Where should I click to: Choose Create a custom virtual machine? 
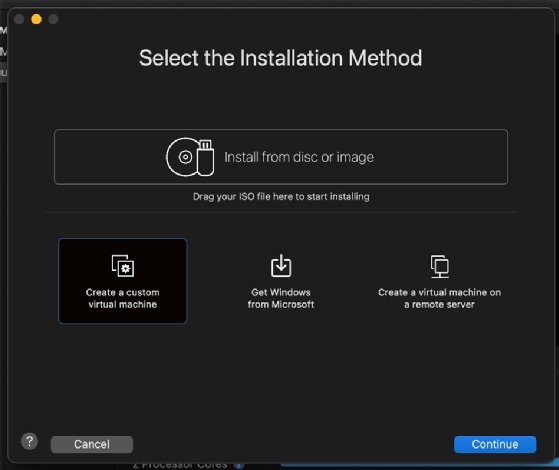[x=123, y=281]
